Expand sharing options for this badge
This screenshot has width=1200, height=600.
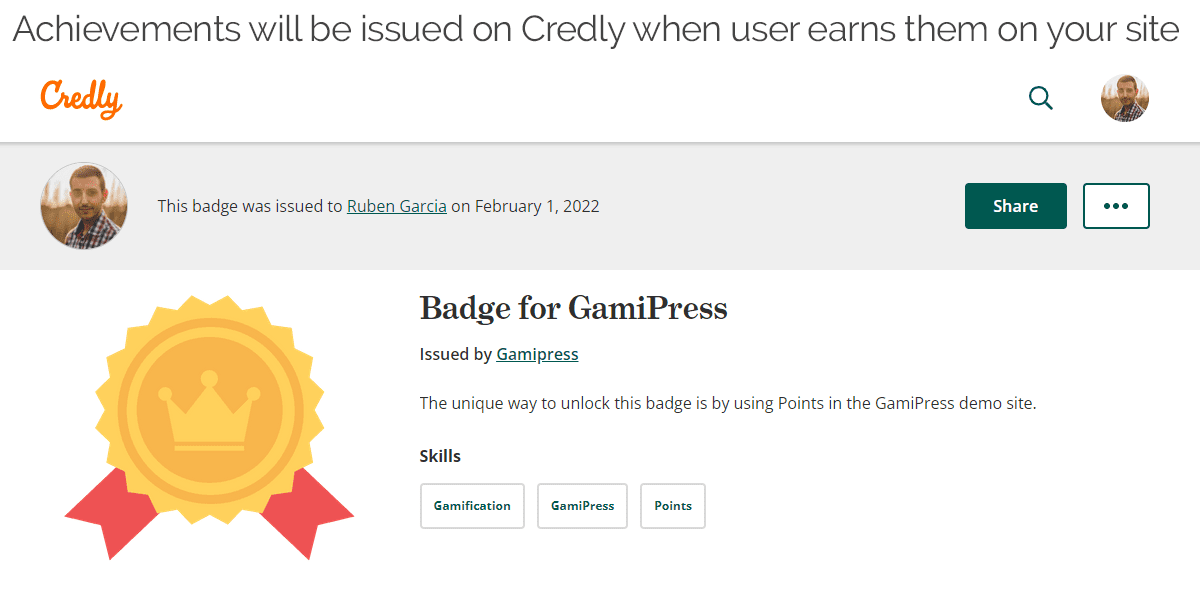tap(1015, 206)
